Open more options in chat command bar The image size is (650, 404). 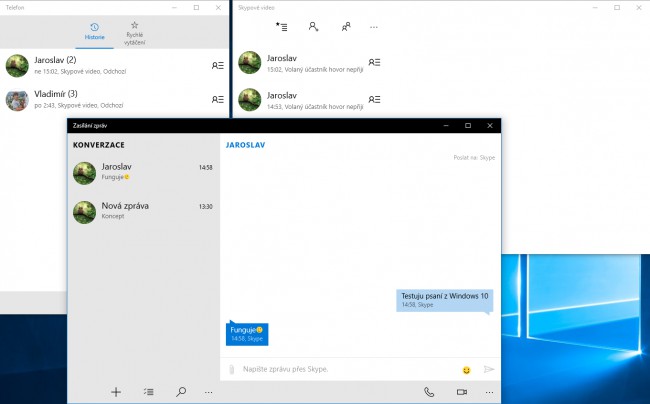[x=489, y=392]
